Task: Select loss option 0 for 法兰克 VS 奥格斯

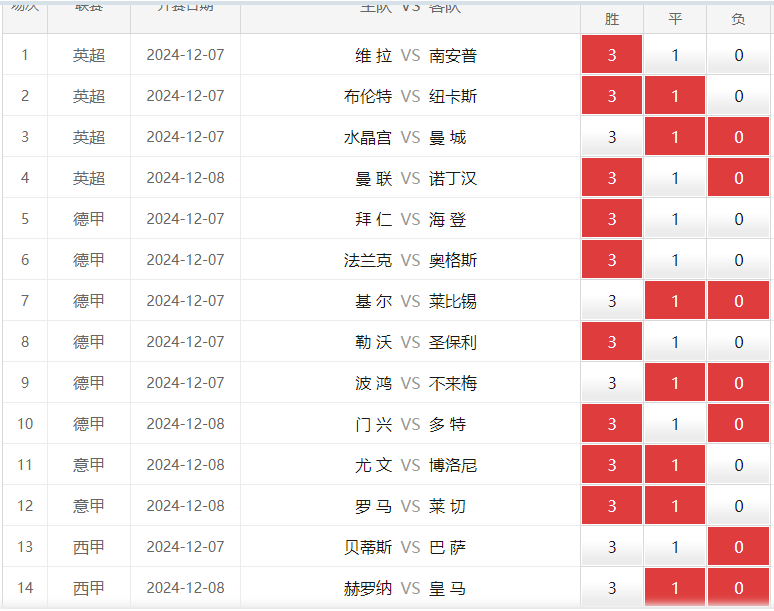Action: click(x=738, y=259)
